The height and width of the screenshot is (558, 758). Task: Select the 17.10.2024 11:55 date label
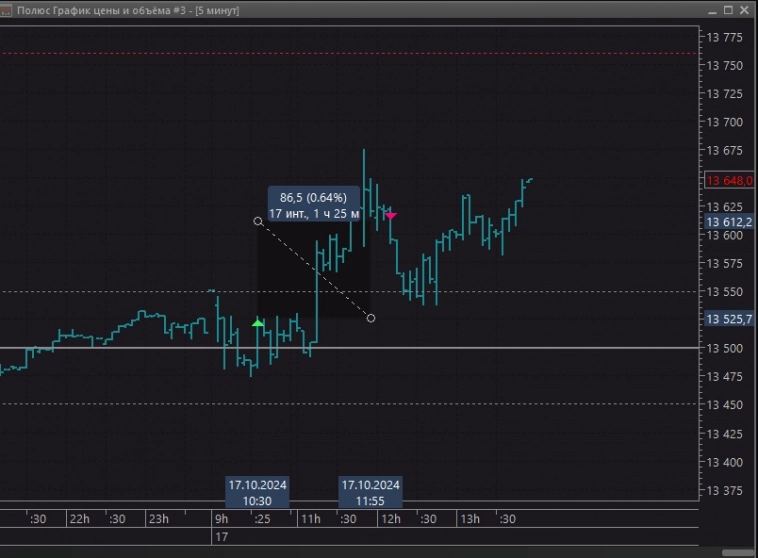pos(371,492)
